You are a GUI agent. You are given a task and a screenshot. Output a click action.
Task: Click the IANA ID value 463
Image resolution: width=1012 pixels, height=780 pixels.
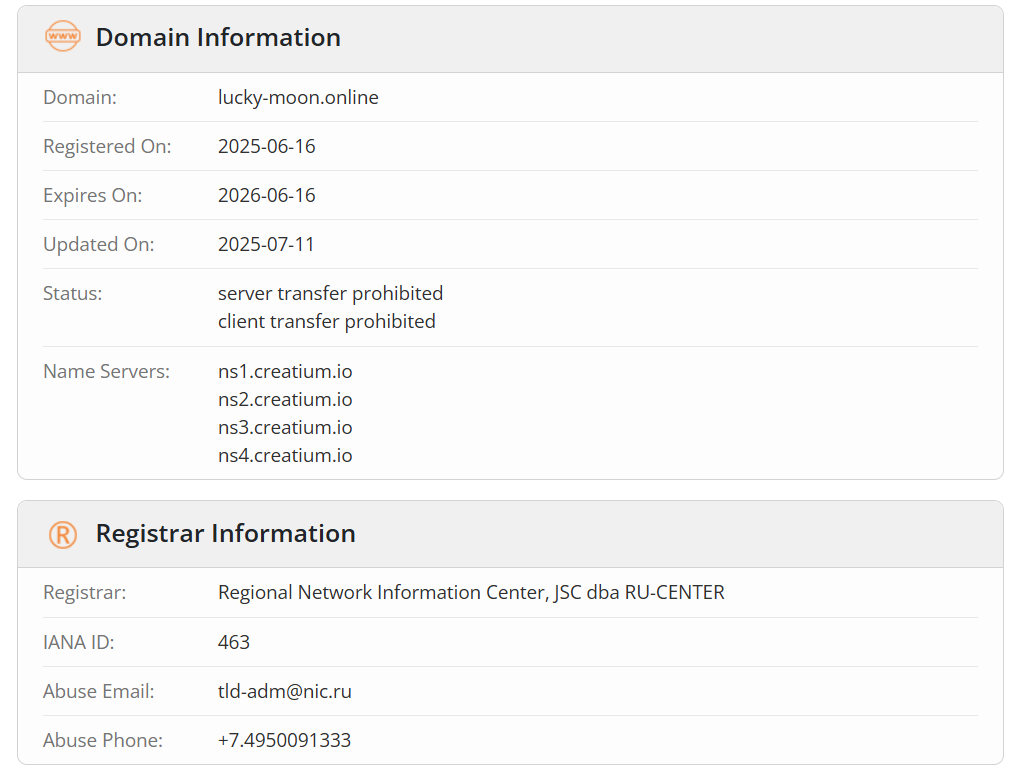(x=234, y=642)
